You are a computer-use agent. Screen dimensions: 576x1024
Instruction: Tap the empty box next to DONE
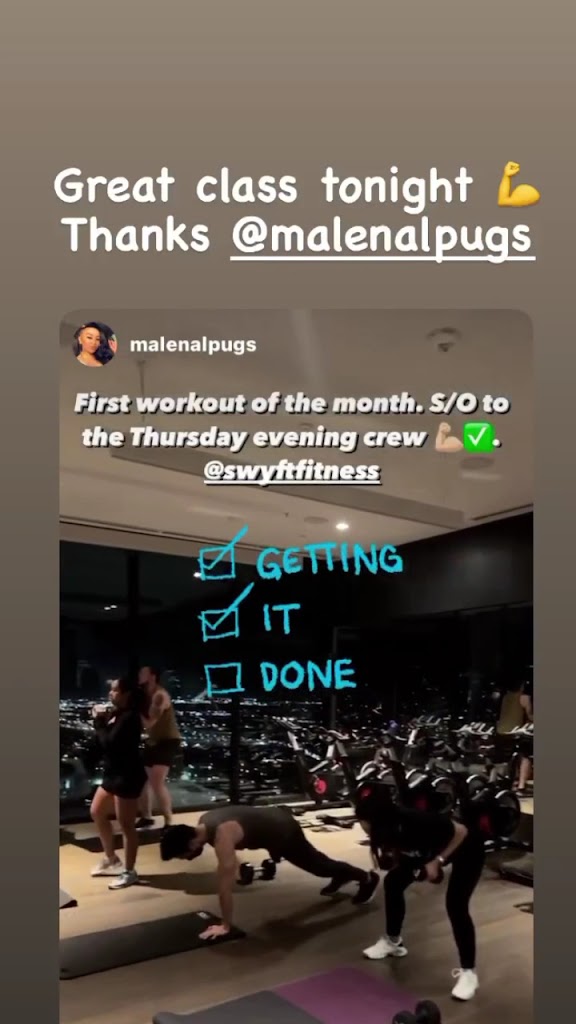[225, 679]
